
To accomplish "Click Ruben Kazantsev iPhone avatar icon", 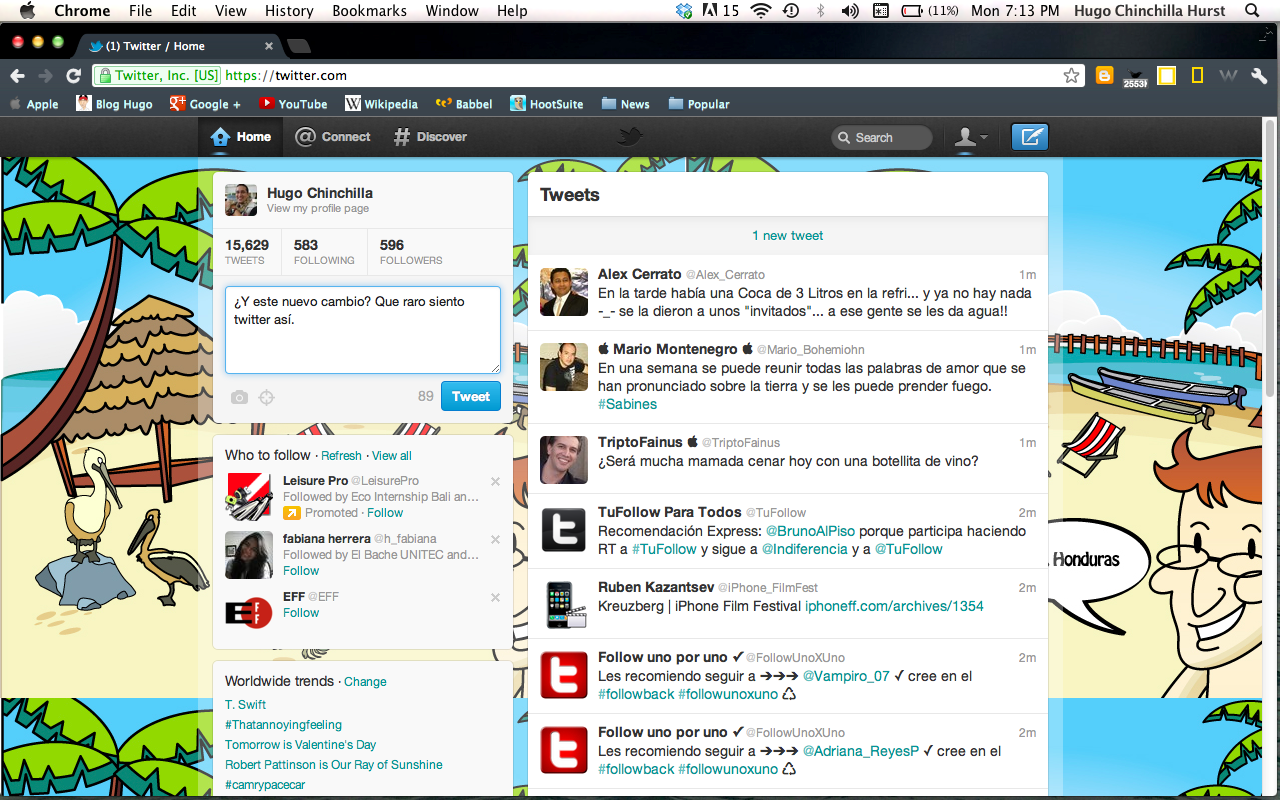I will (564, 604).
